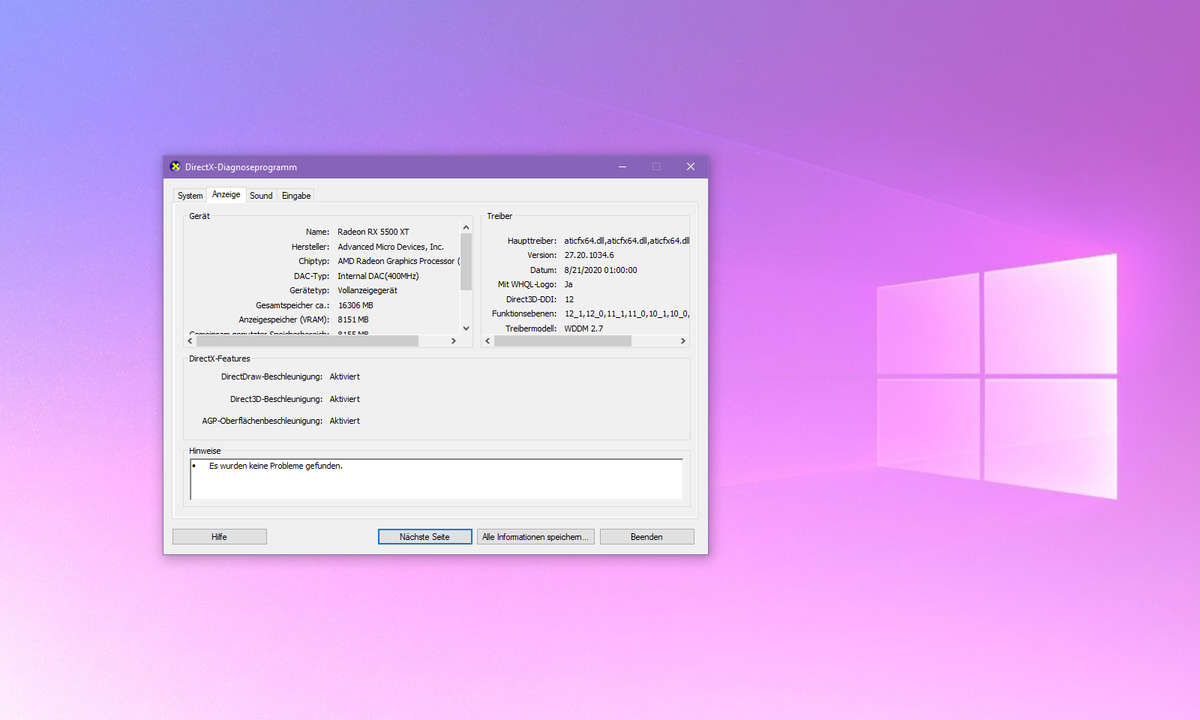This screenshot has width=1200, height=720.
Task: Click the Hersteller label
Action: click(x=310, y=246)
